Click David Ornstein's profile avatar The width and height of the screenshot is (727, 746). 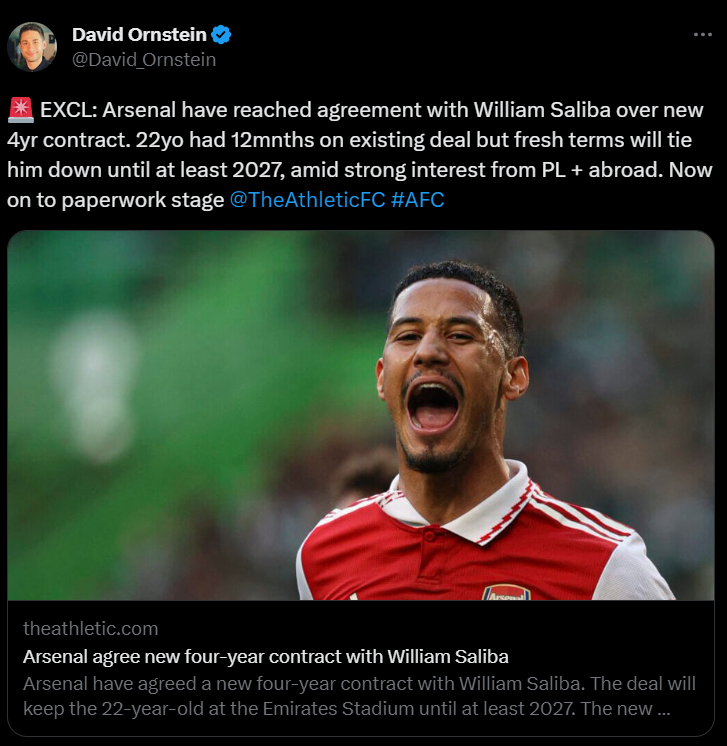[x=32, y=47]
